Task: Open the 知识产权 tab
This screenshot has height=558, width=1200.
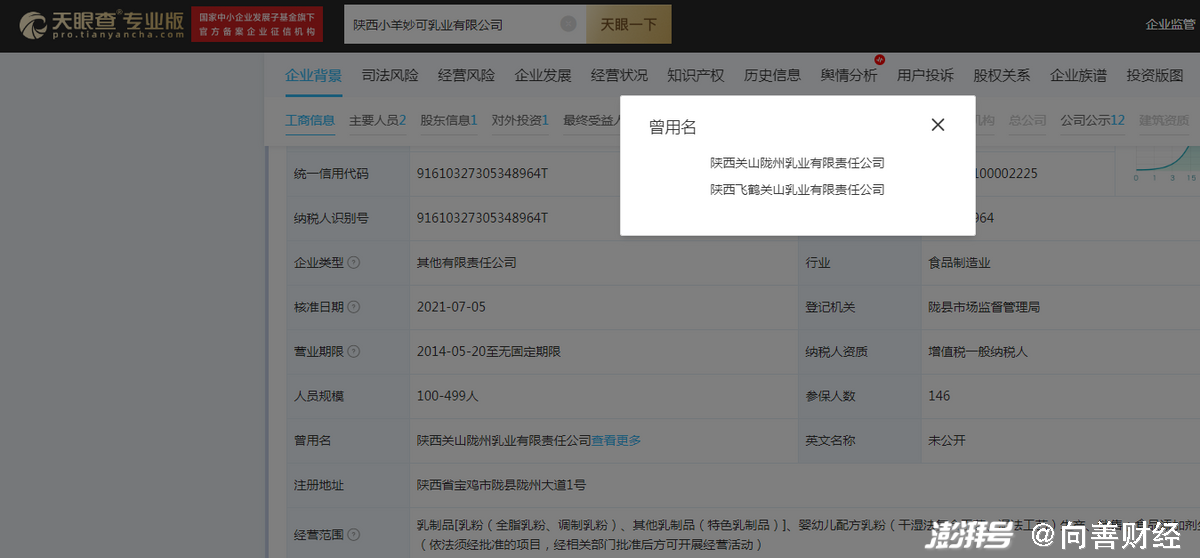Action: [695, 75]
